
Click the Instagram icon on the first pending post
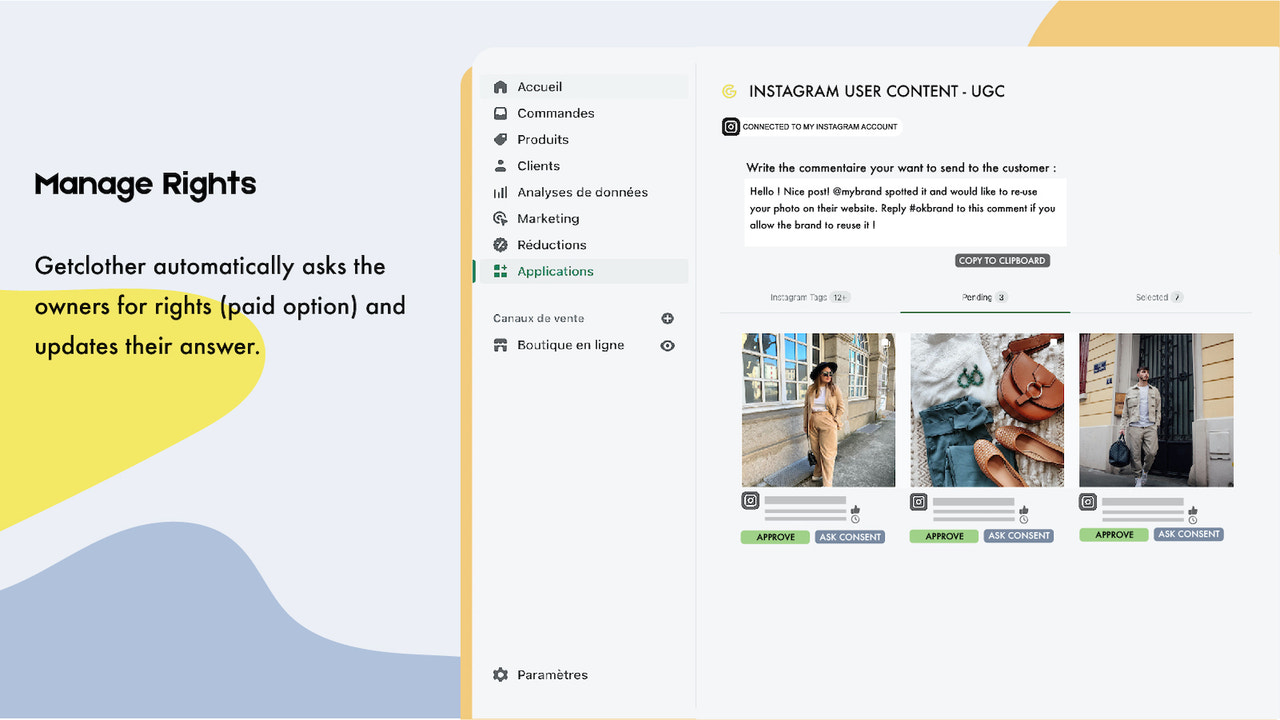(x=750, y=501)
